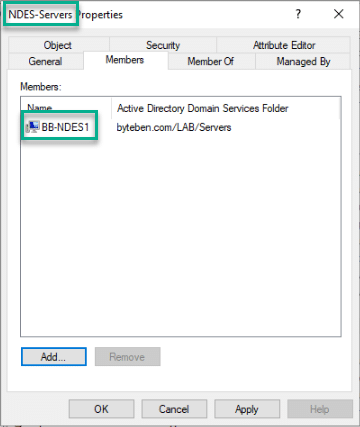Click the Help button
The width and height of the screenshot is (360, 427).
(320, 409)
